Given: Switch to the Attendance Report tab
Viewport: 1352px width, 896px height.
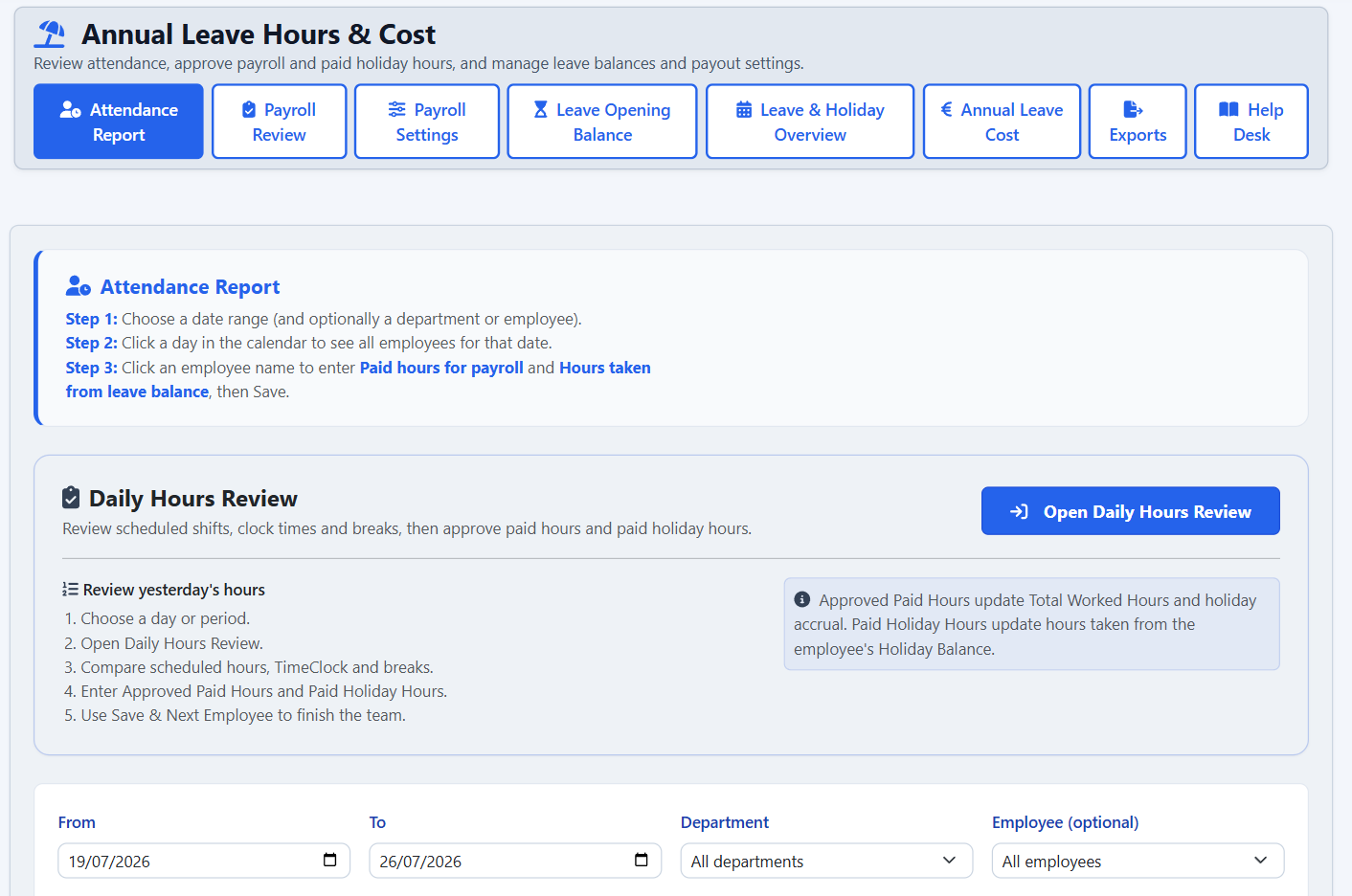Looking at the screenshot, I should point(119,122).
